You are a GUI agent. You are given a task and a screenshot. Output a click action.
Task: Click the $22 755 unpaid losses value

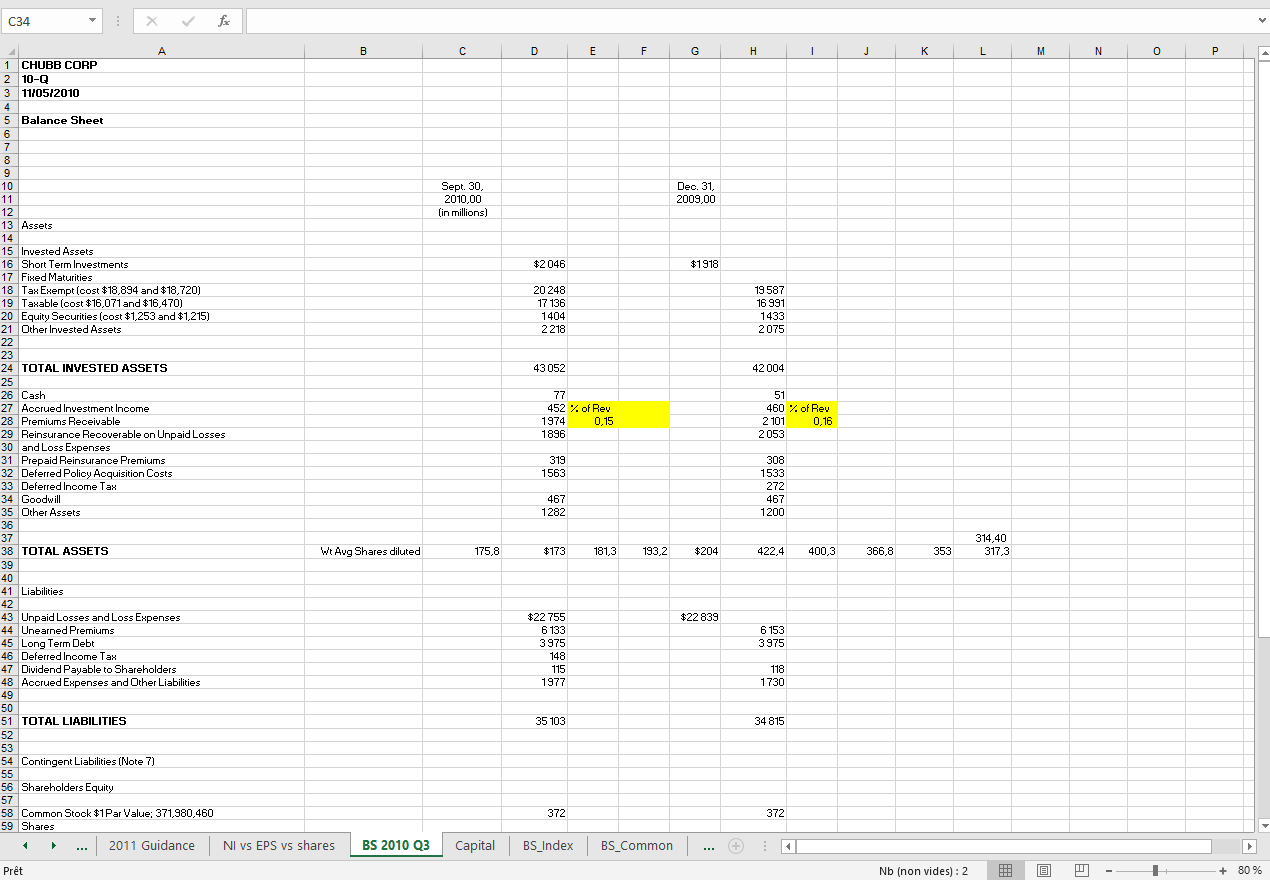coord(535,617)
